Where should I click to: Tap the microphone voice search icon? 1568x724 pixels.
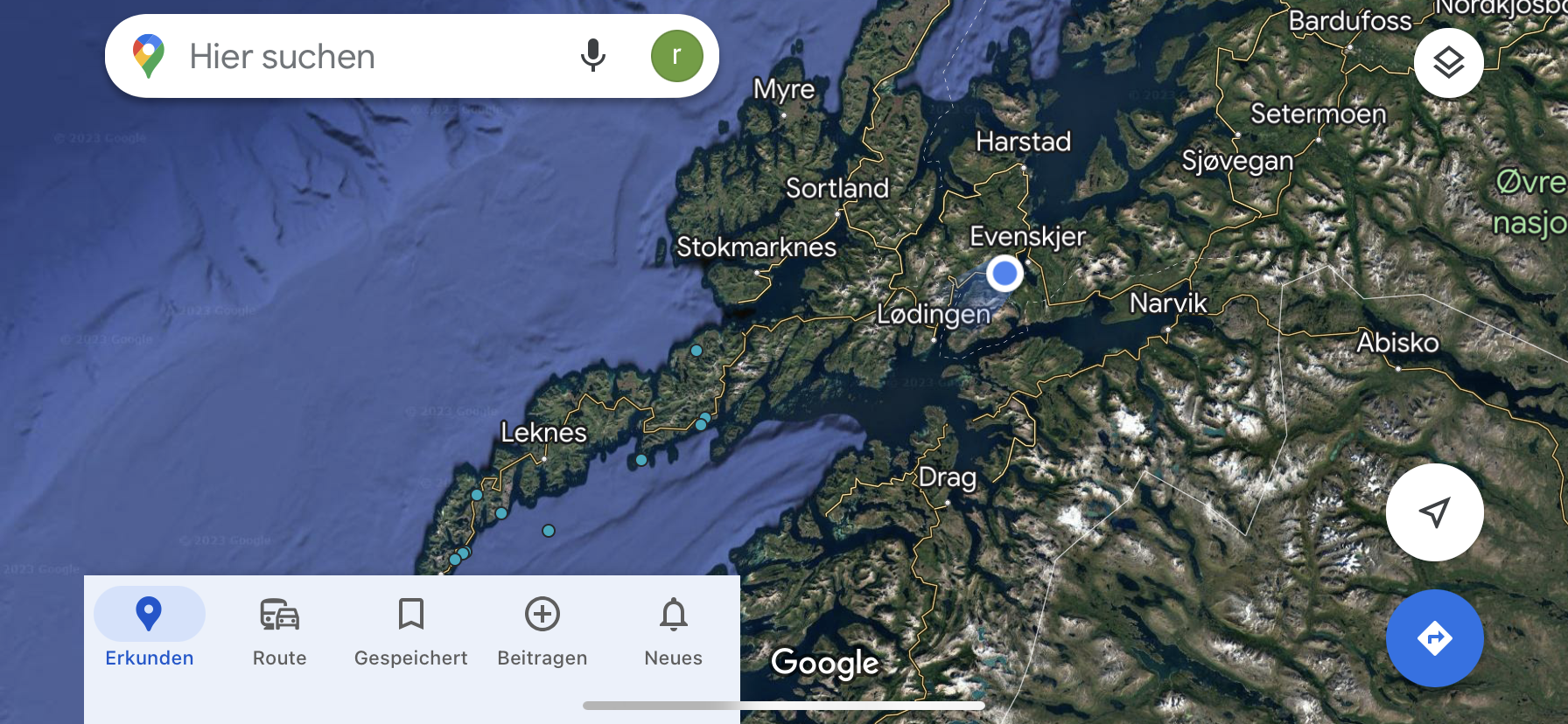pos(592,56)
